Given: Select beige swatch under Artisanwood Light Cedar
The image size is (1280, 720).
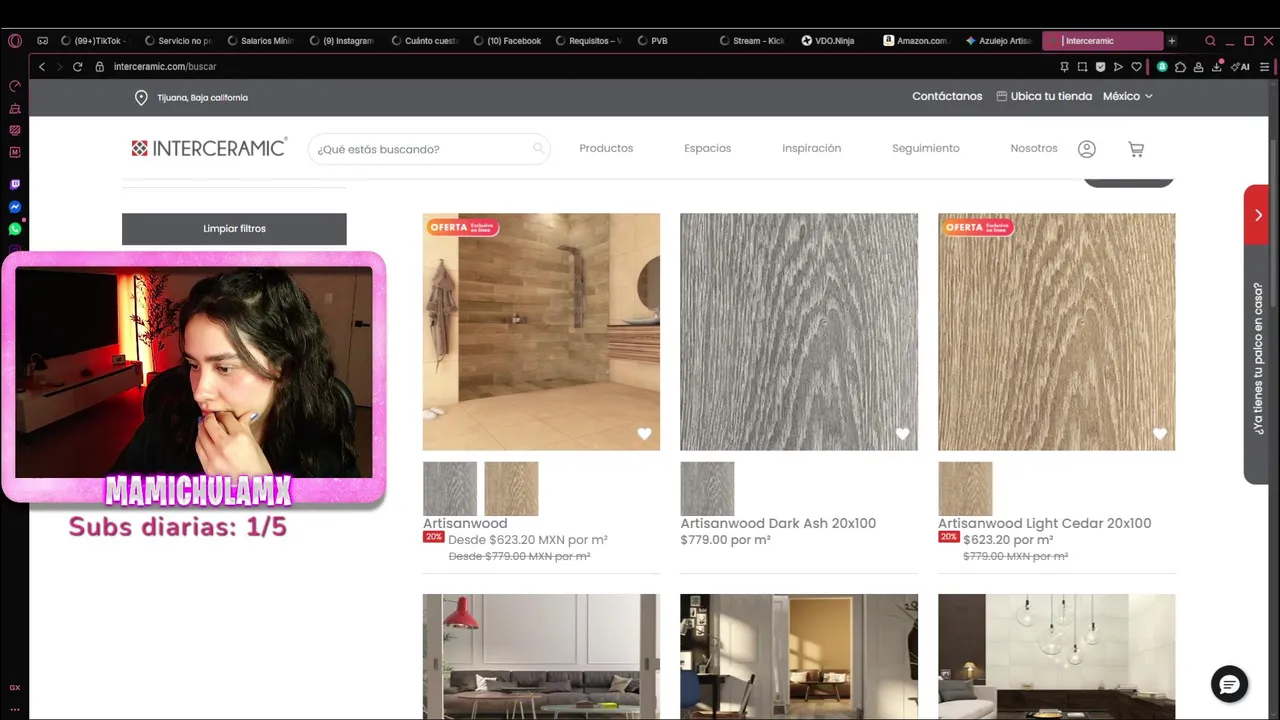Looking at the screenshot, I should coord(965,489).
